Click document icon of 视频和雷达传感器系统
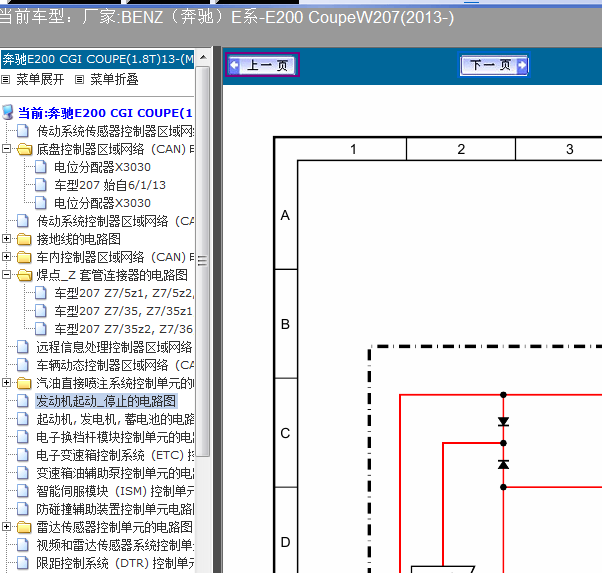Viewport: 602px width, 573px height. tap(23, 545)
